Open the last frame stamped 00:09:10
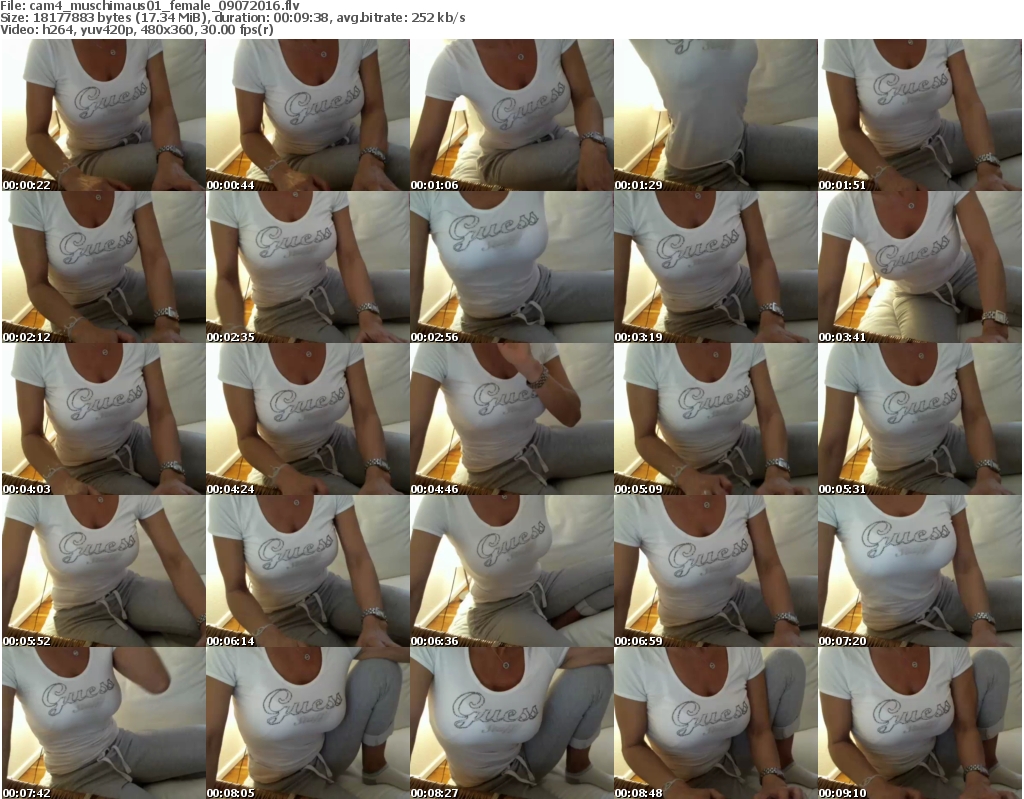1024x799 pixels. tap(920, 723)
